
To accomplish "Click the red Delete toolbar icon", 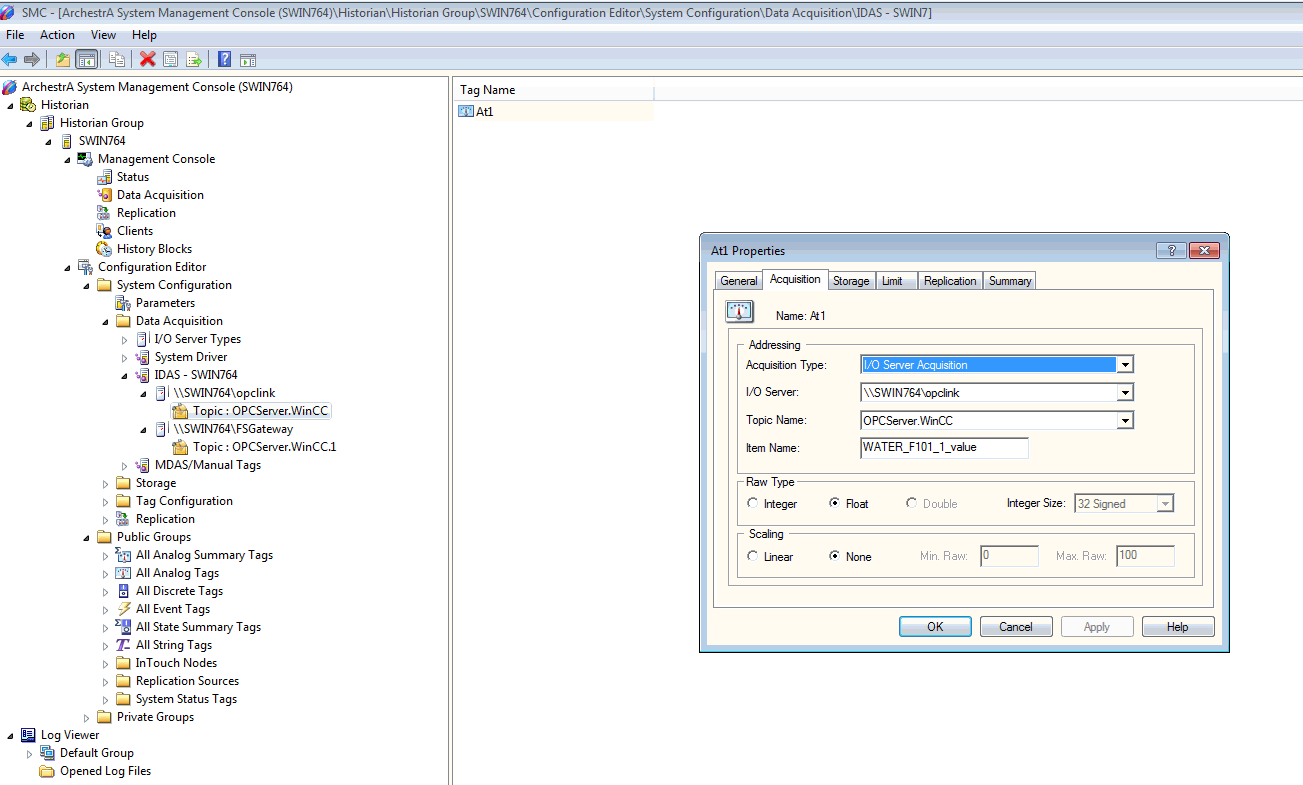I will click(x=148, y=59).
